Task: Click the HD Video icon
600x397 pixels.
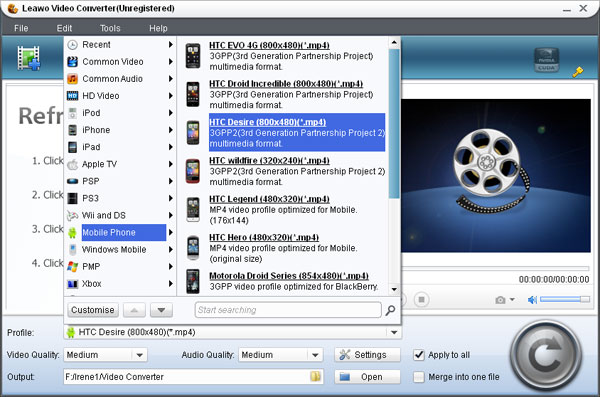Action: (x=72, y=96)
